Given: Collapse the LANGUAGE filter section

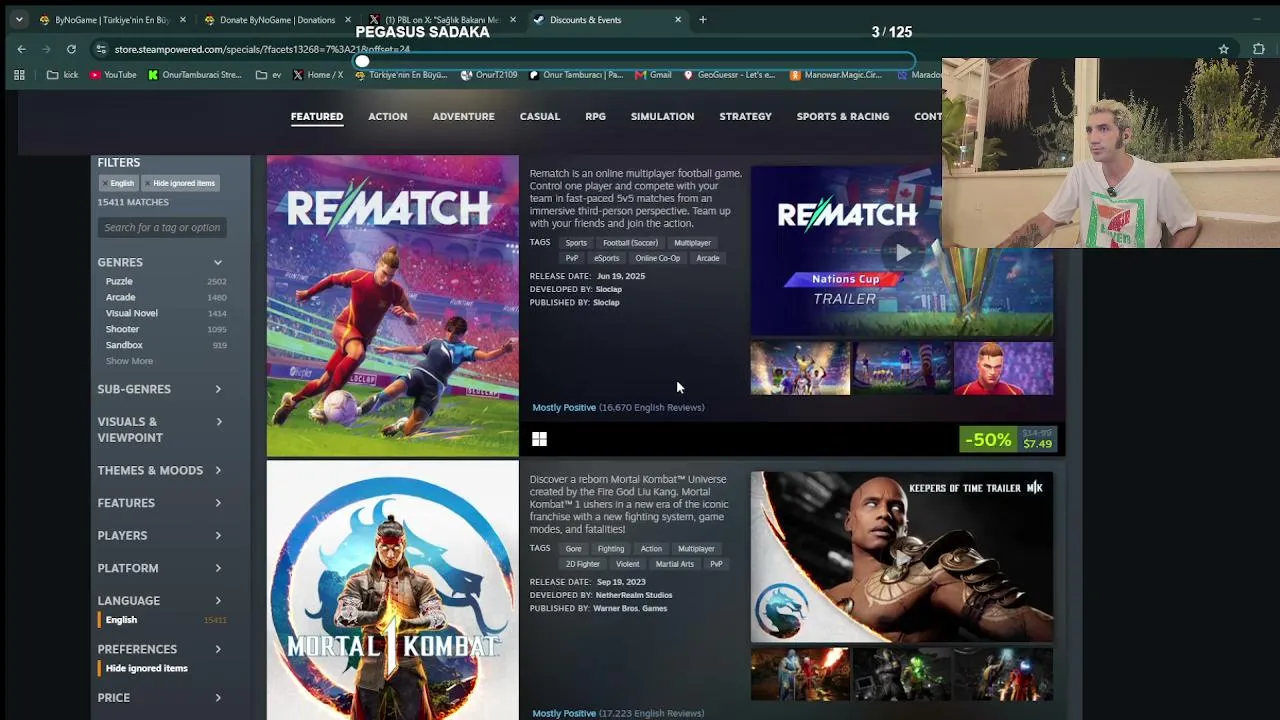Looking at the screenshot, I should pyautogui.click(x=160, y=601).
